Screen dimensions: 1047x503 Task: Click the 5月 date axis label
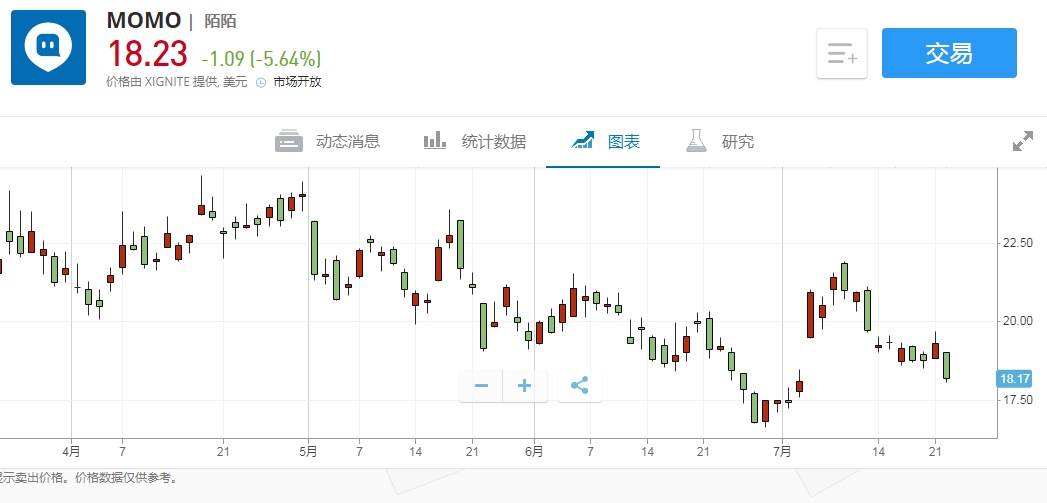coord(308,451)
